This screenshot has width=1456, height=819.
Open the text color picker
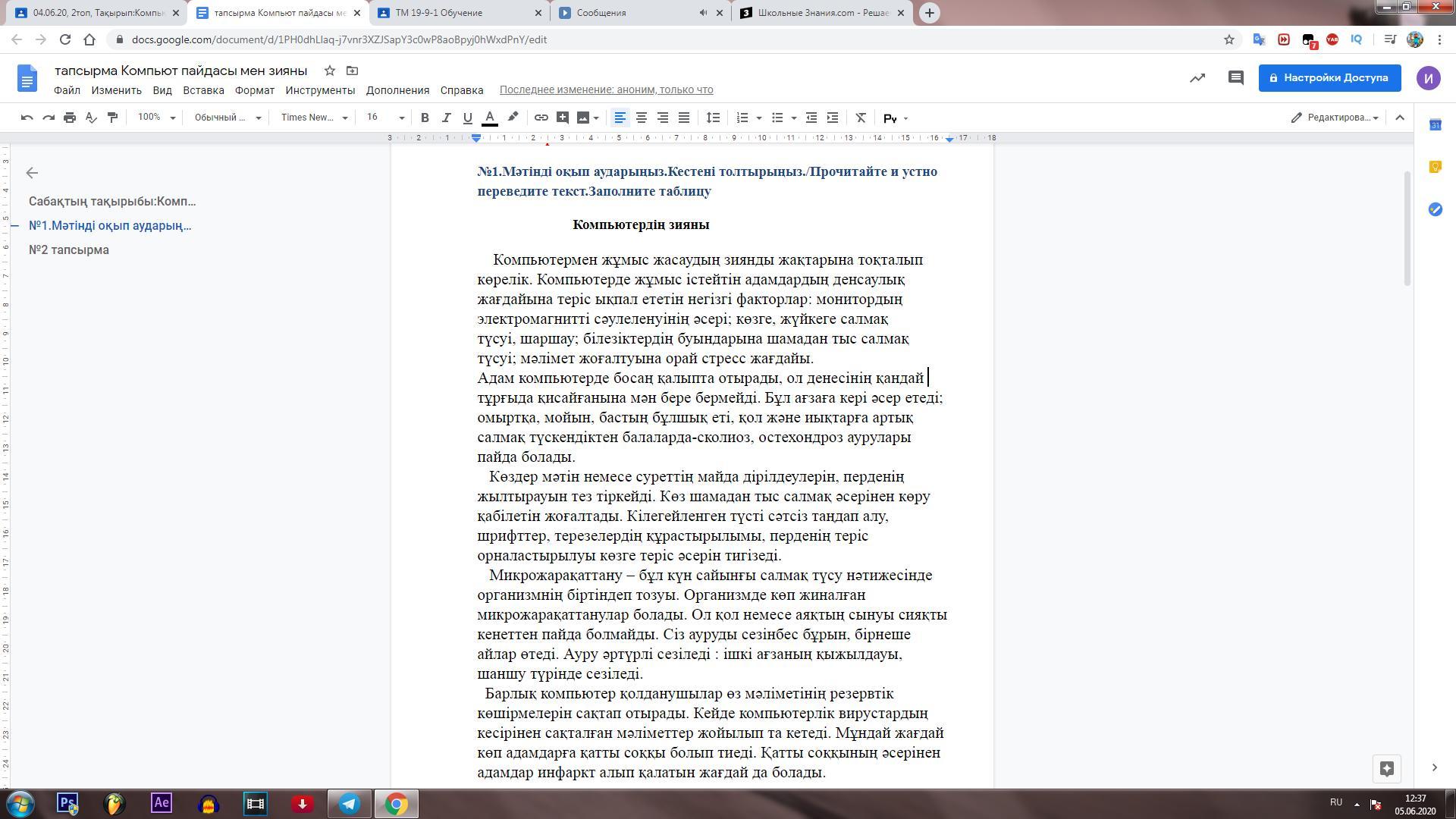[x=490, y=118]
